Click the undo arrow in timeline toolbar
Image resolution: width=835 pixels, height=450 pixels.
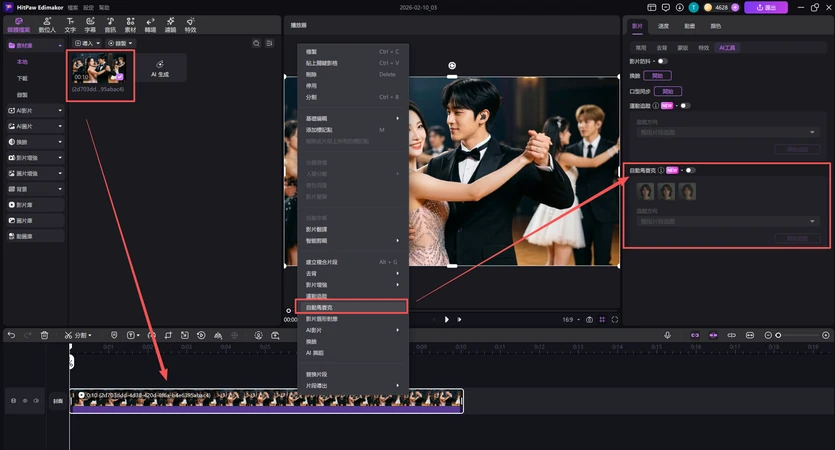coord(12,334)
